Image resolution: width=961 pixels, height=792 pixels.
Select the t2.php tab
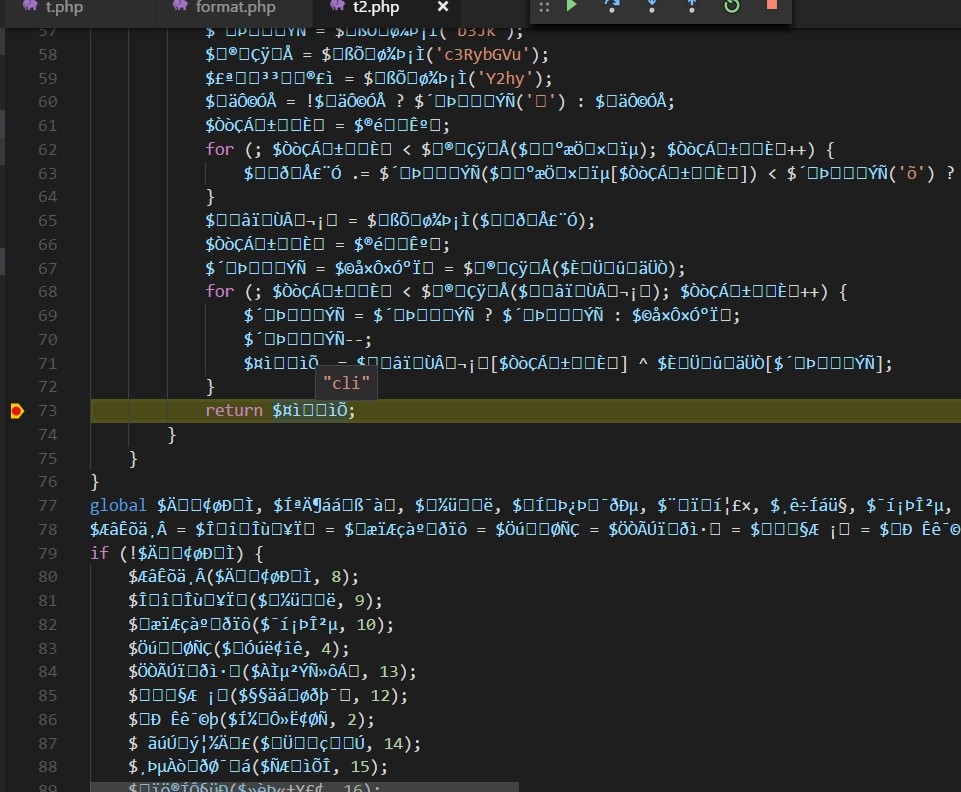[375, 7]
